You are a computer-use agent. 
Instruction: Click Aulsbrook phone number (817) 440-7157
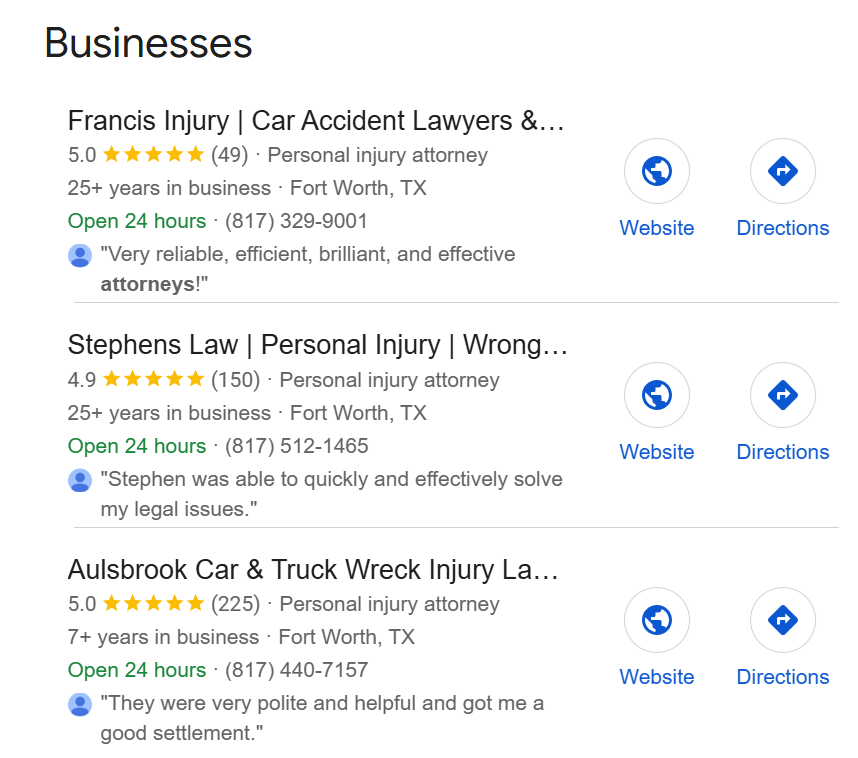(296, 670)
